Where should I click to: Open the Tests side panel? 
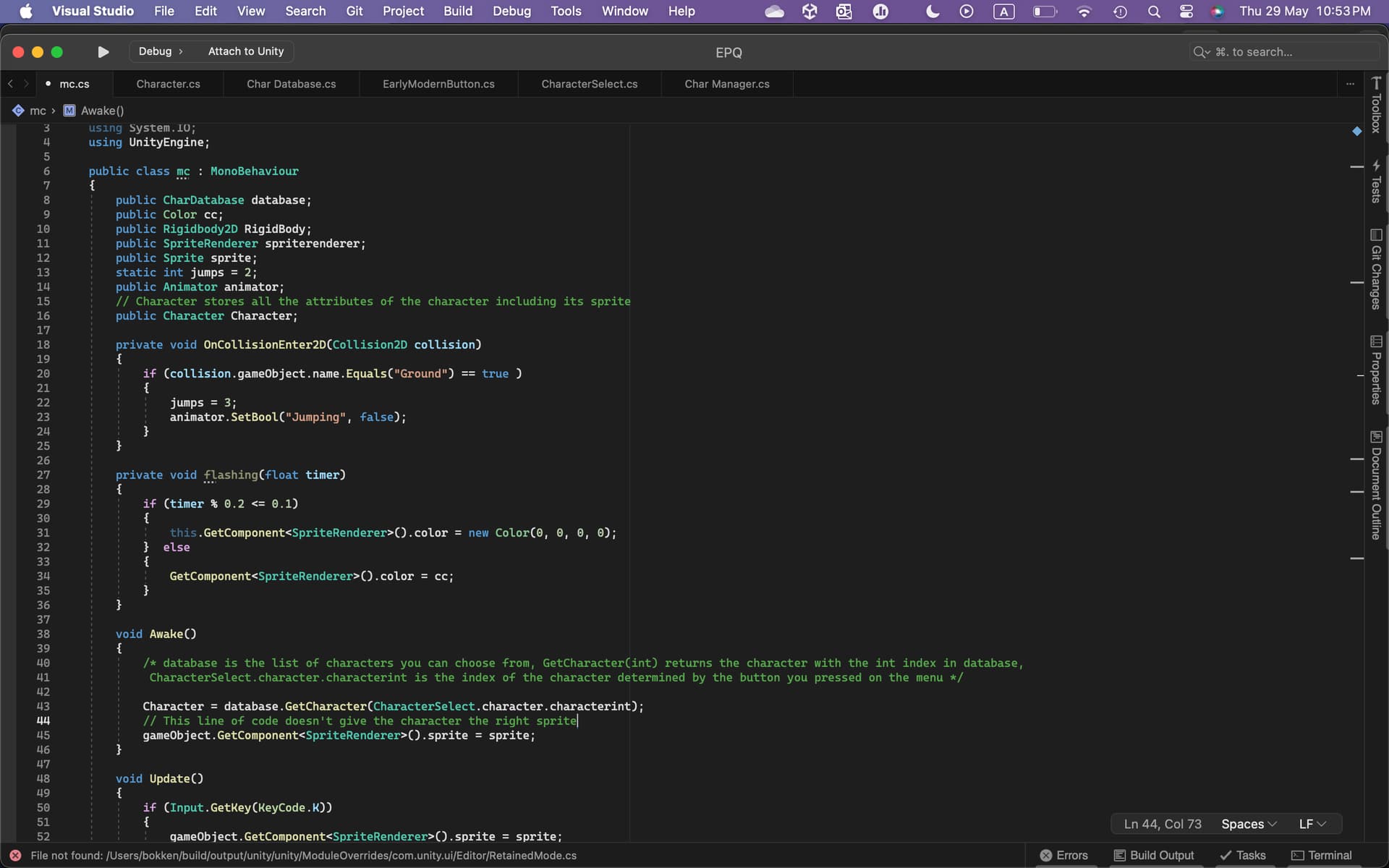coord(1376,182)
